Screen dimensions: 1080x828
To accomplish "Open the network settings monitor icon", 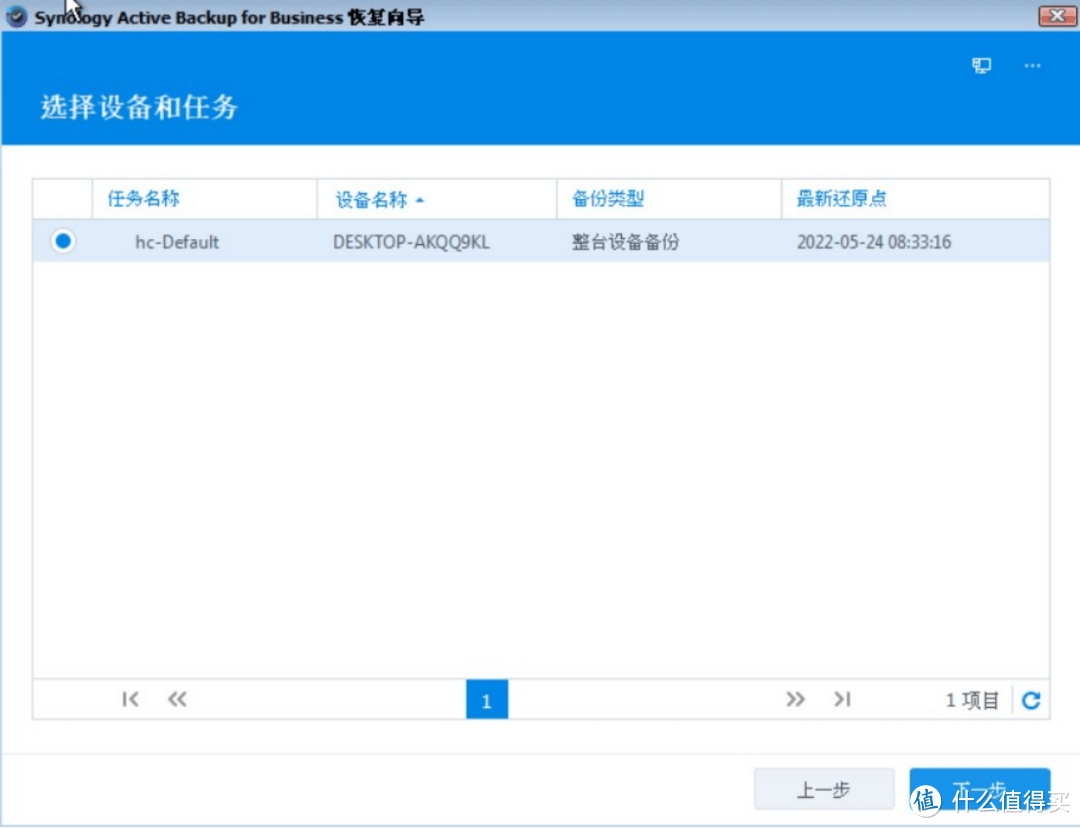I will pos(982,66).
